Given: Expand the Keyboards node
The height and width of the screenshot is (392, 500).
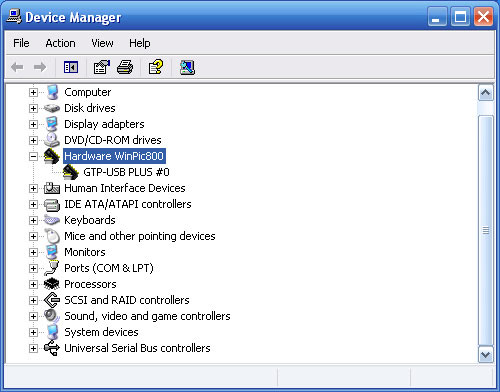Looking at the screenshot, I should 33,220.
